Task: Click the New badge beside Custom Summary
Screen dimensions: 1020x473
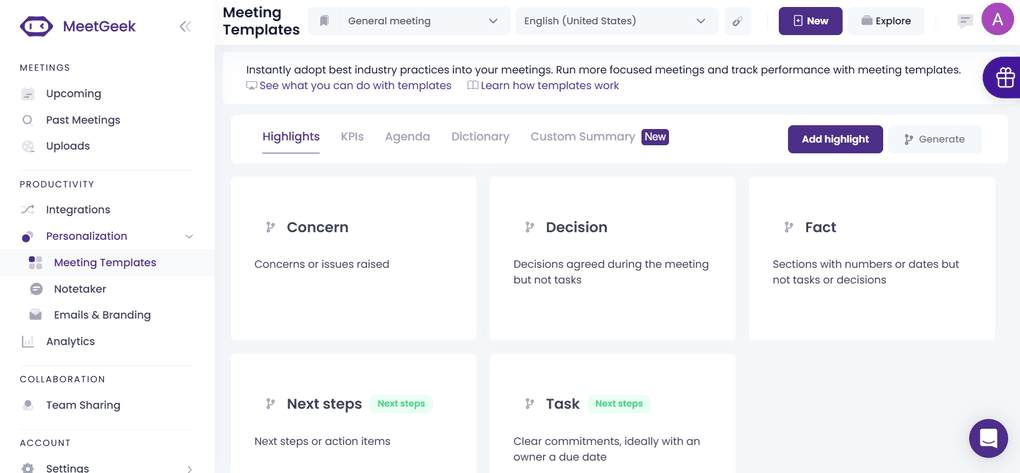Action: pyautogui.click(x=655, y=137)
